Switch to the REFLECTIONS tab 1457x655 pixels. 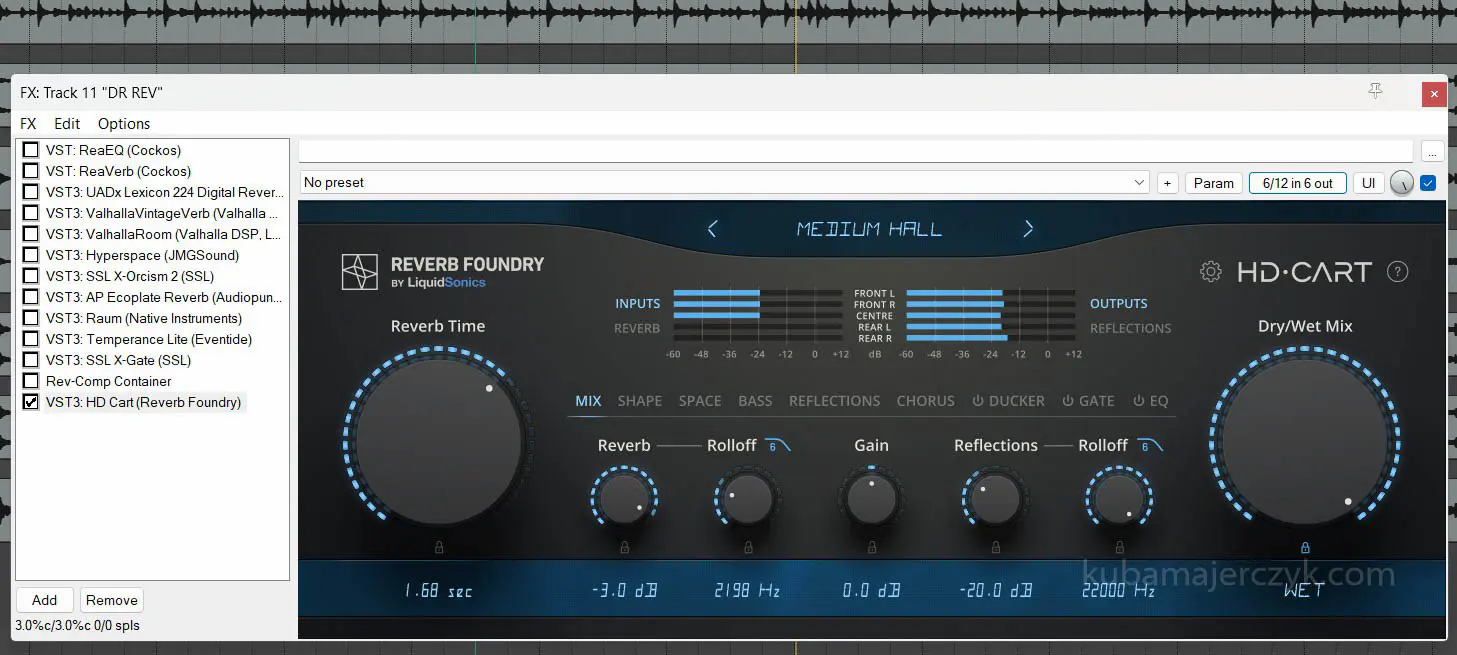click(834, 401)
